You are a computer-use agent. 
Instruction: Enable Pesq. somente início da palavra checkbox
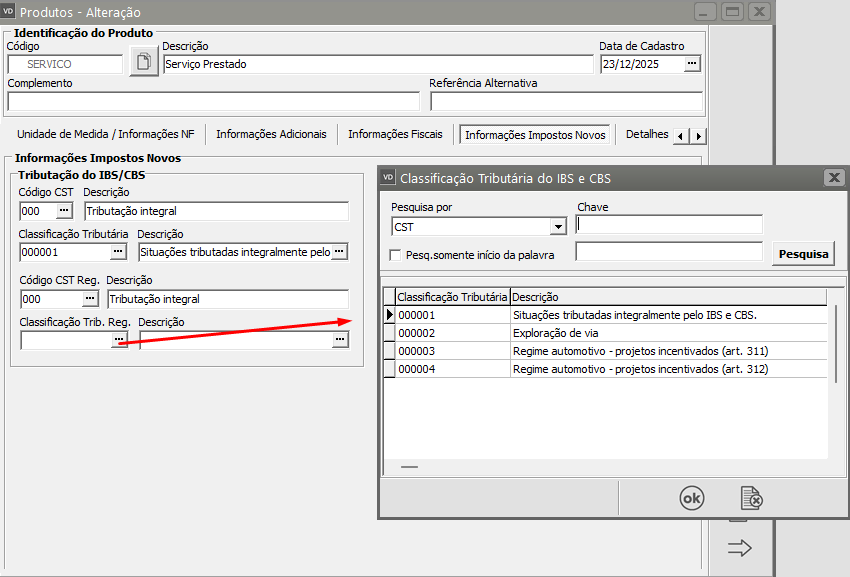(395, 255)
